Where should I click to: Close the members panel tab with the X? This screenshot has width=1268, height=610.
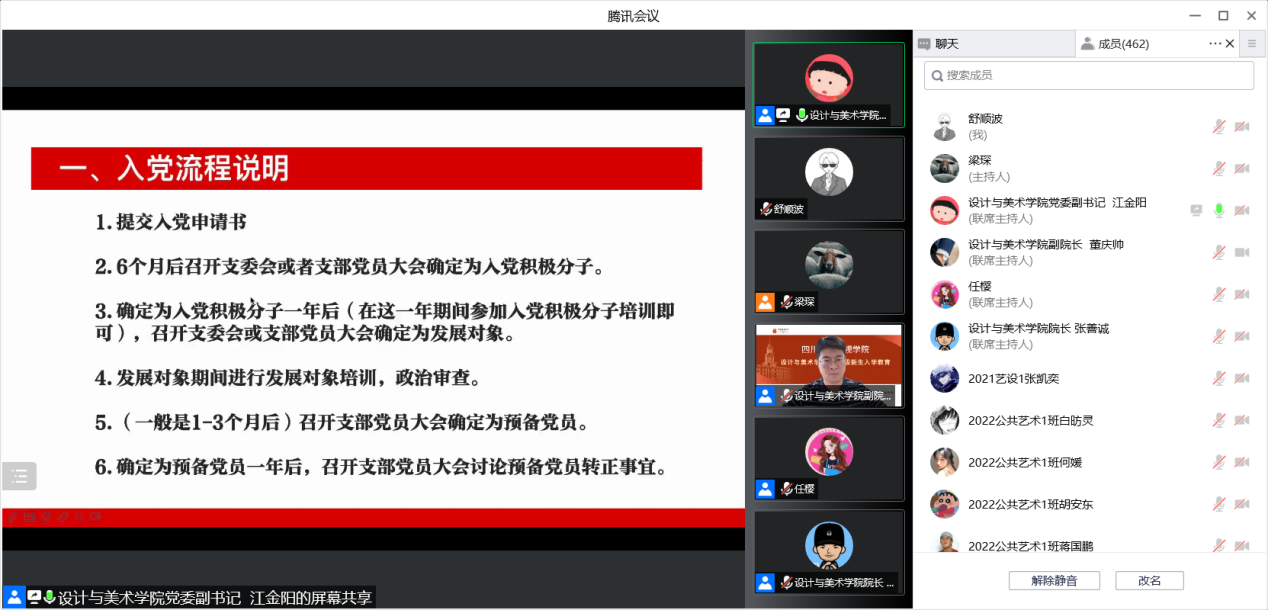(1230, 44)
